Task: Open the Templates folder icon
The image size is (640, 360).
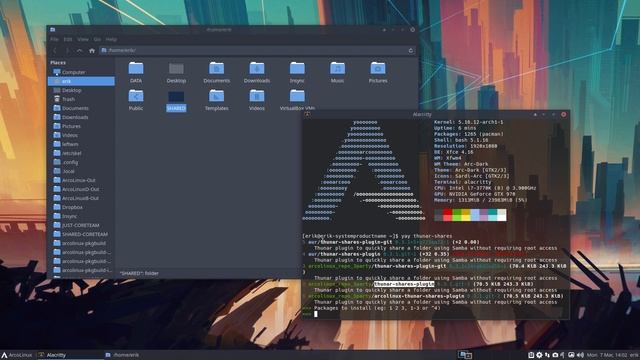Action: click(216, 100)
